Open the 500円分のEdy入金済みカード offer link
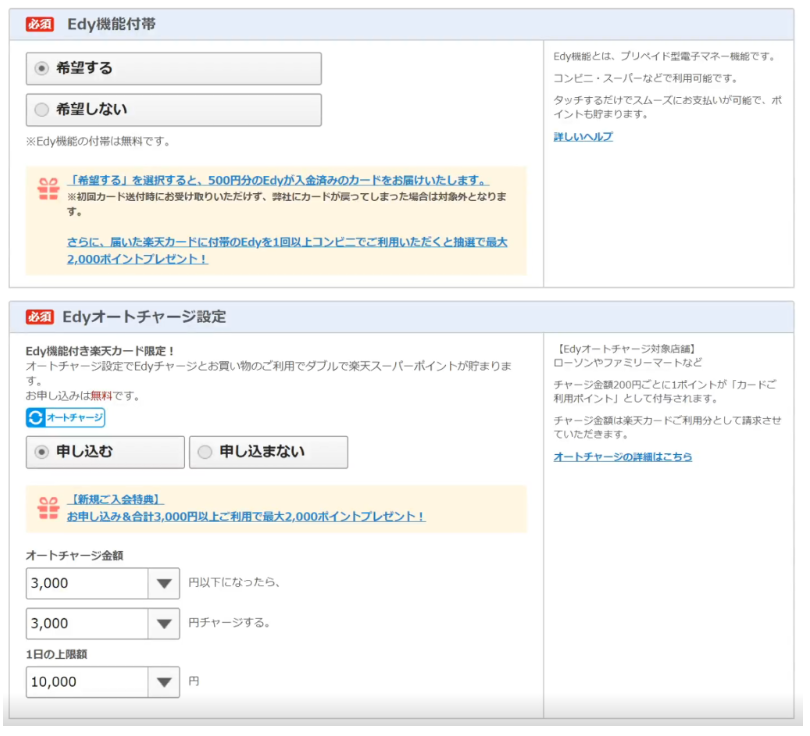This screenshot has width=810, height=736. click(278, 180)
